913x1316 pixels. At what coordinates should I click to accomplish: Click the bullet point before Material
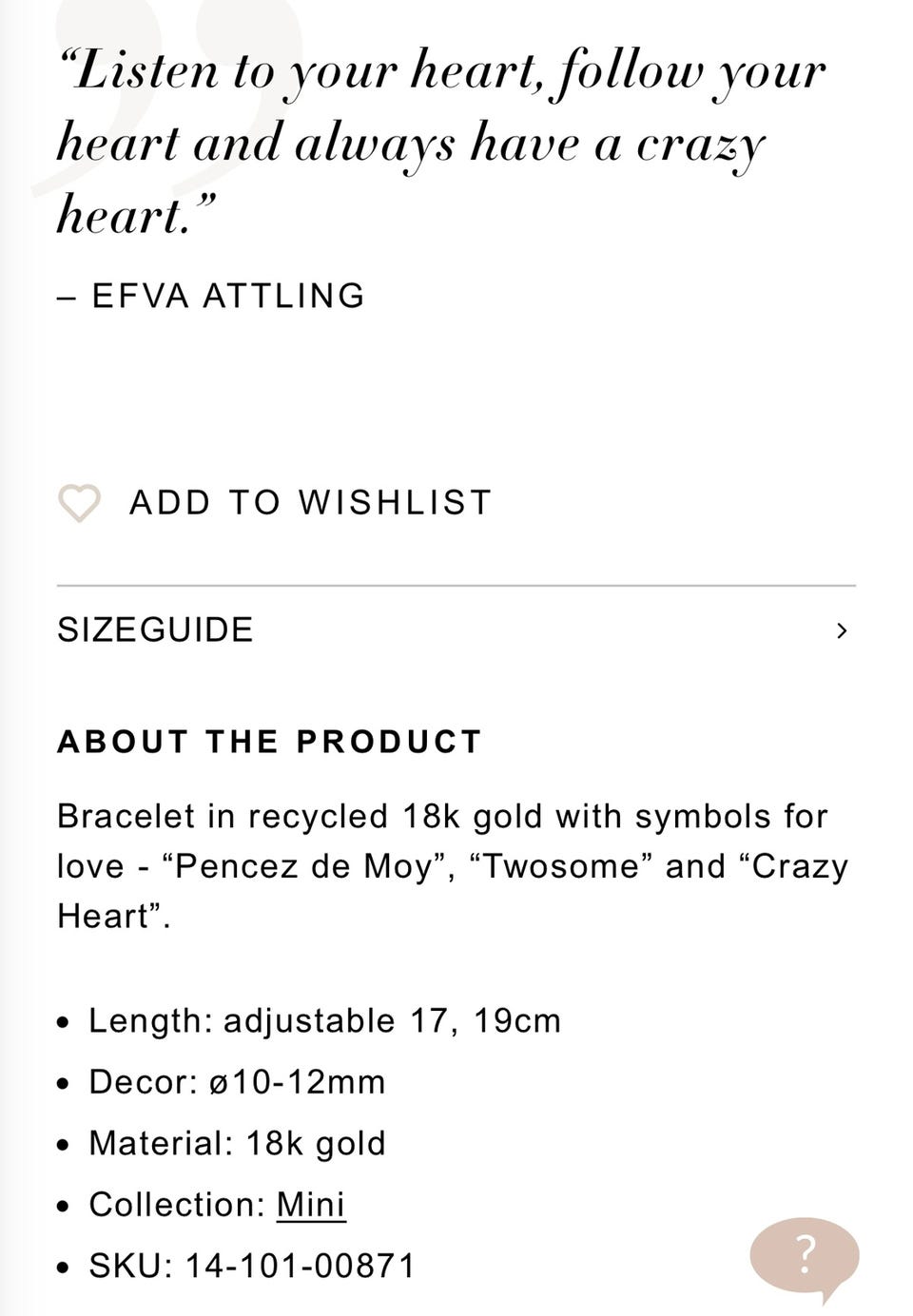click(x=63, y=1145)
